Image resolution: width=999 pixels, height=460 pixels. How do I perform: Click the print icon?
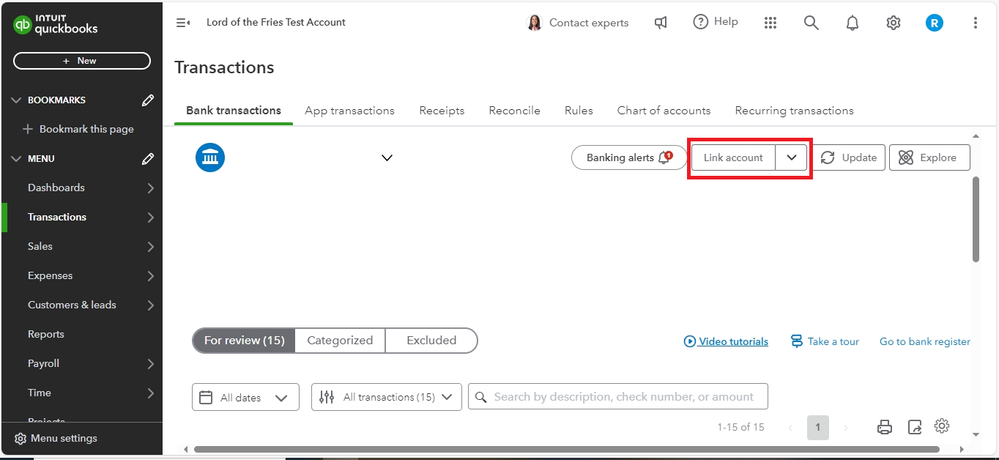[884, 427]
